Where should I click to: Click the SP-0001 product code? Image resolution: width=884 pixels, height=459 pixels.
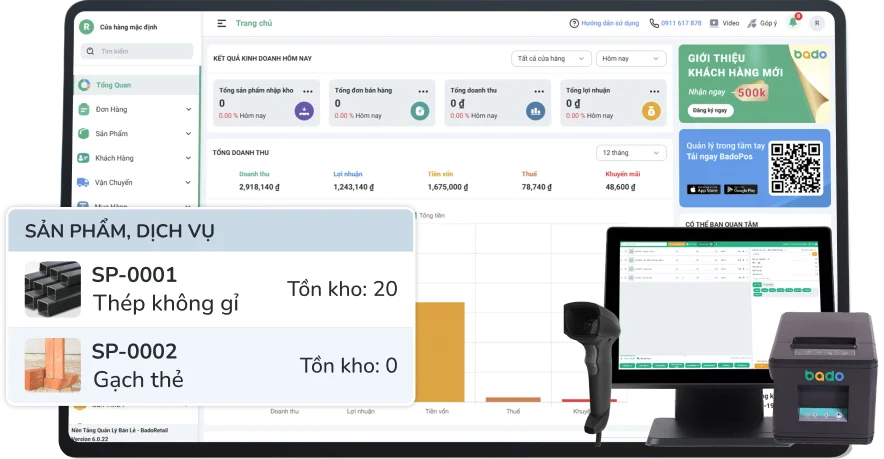pos(134,275)
